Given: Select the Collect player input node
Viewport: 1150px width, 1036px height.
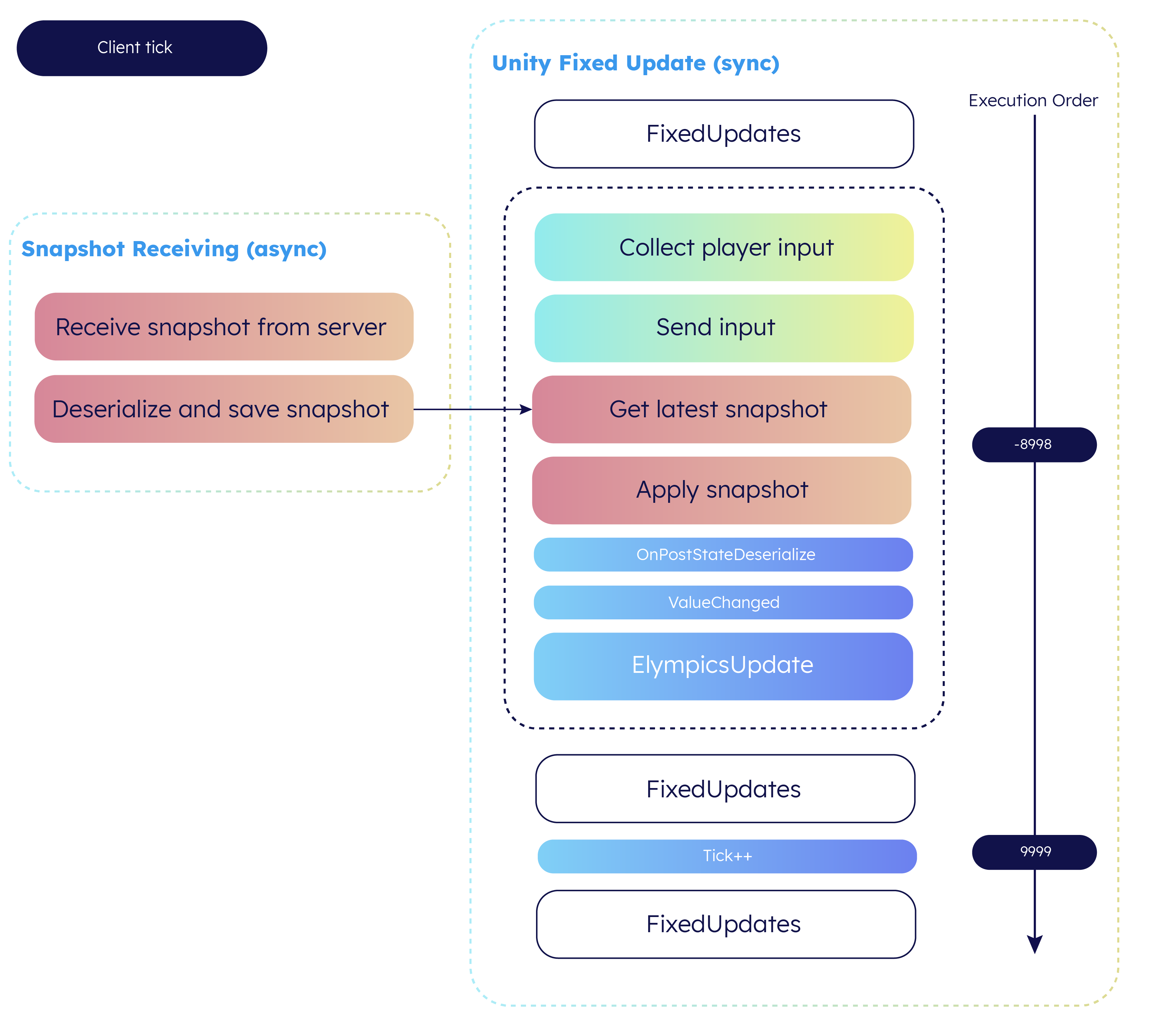Looking at the screenshot, I should (x=710, y=230).
